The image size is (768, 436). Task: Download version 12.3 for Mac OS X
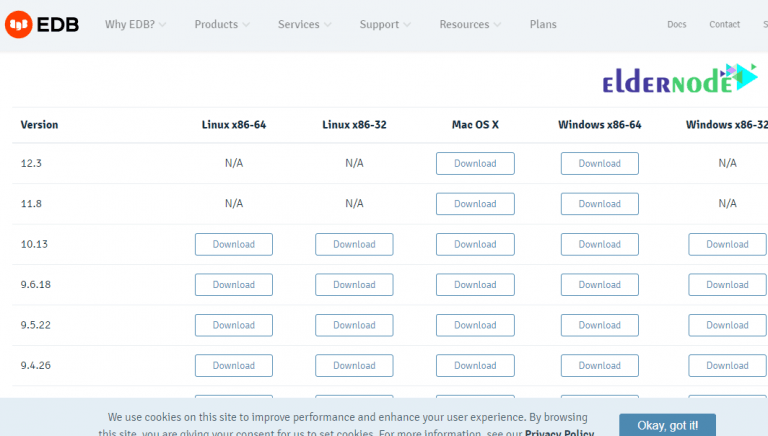(475, 163)
